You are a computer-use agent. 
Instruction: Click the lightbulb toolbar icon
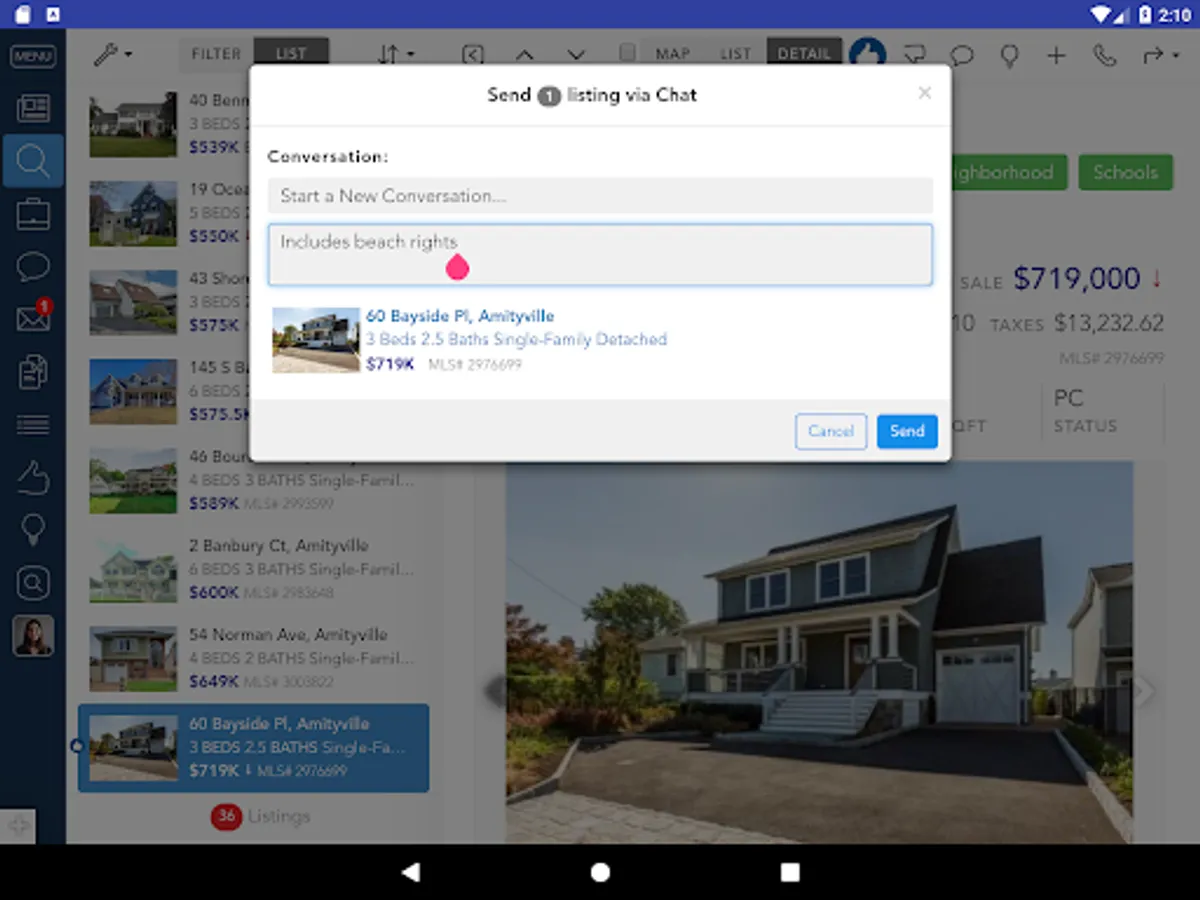1010,55
